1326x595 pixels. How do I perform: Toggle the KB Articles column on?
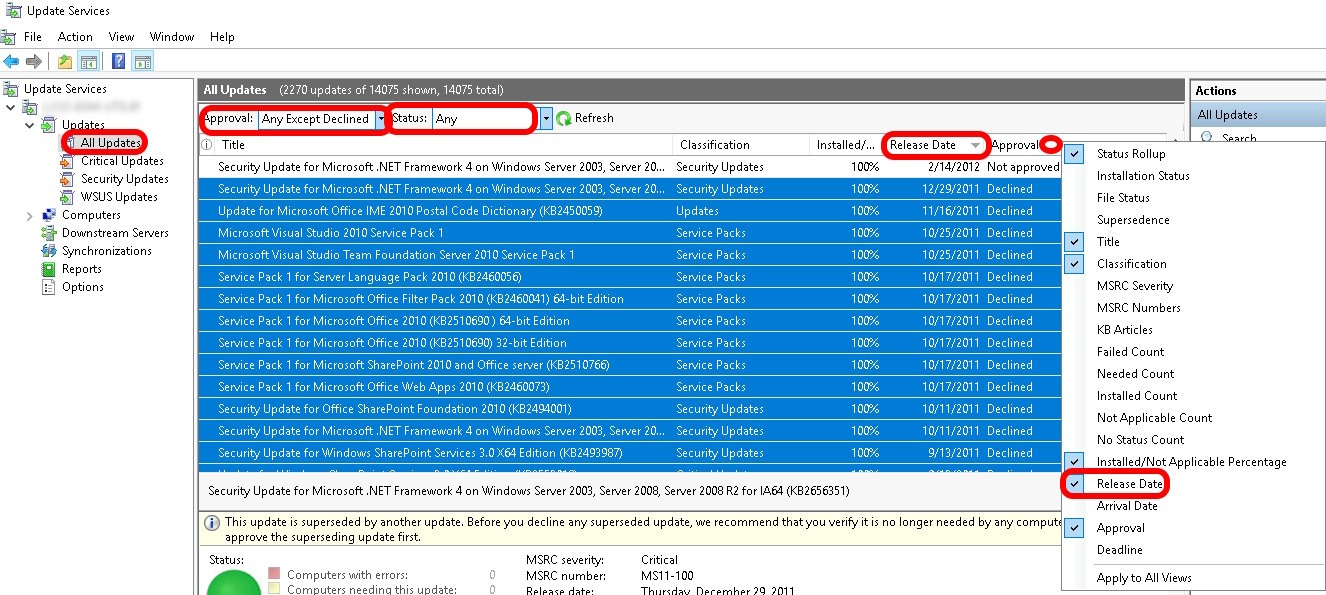point(1124,330)
